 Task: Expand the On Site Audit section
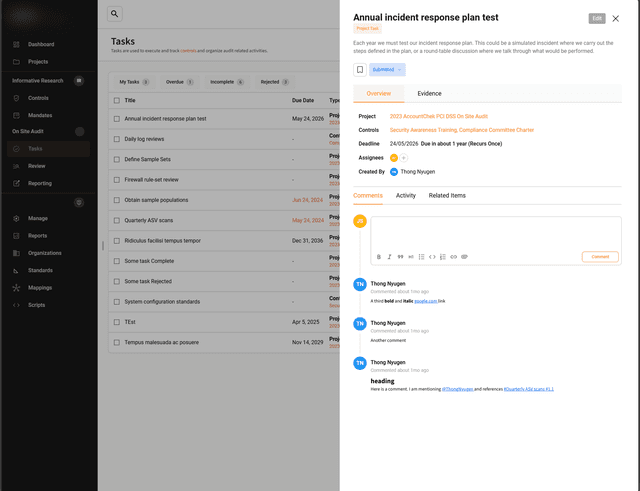click(x=79, y=131)
